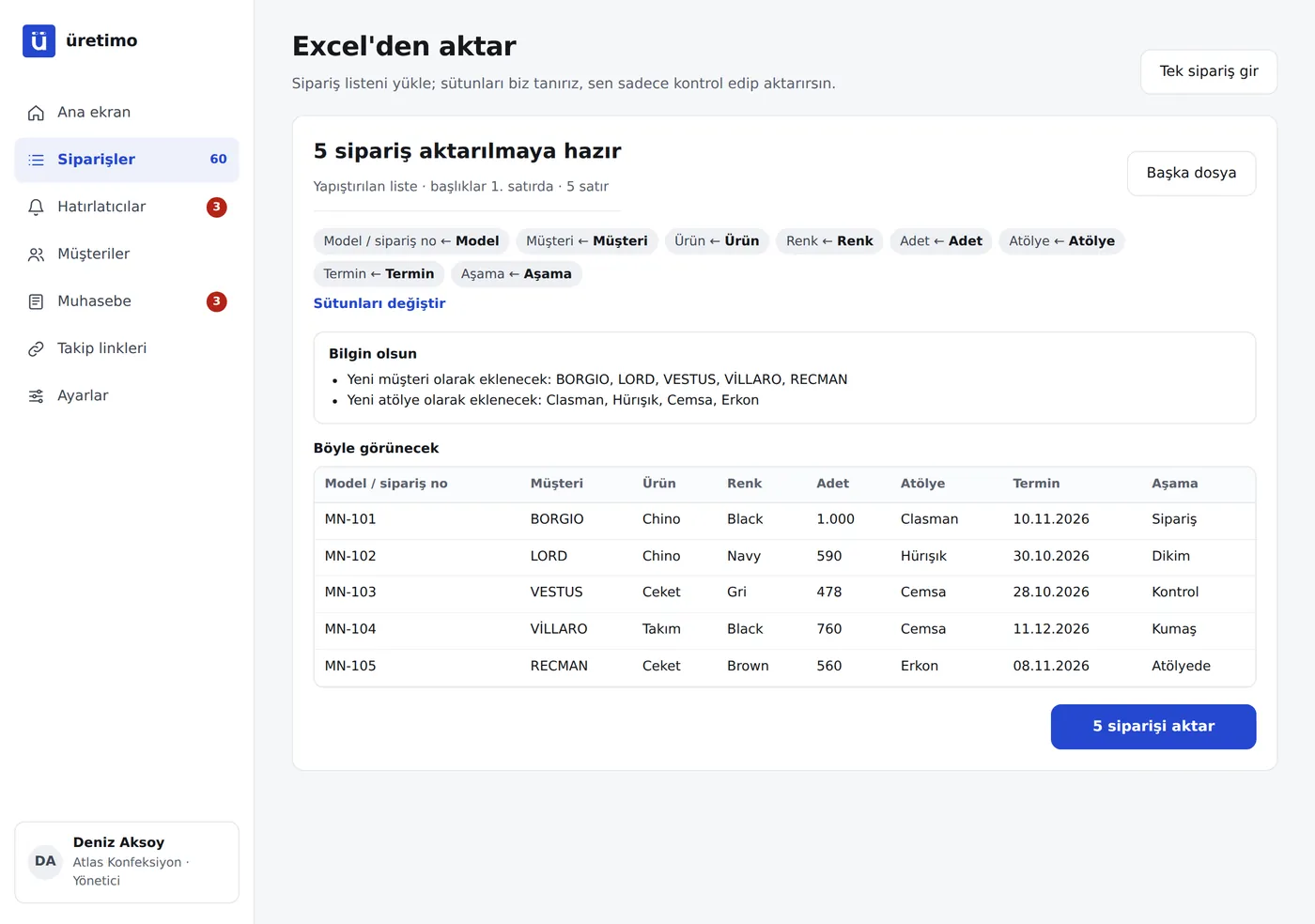Click the list icon beside Siparişler
This screenshot has height=924, width=1315.
pos(36,160)
